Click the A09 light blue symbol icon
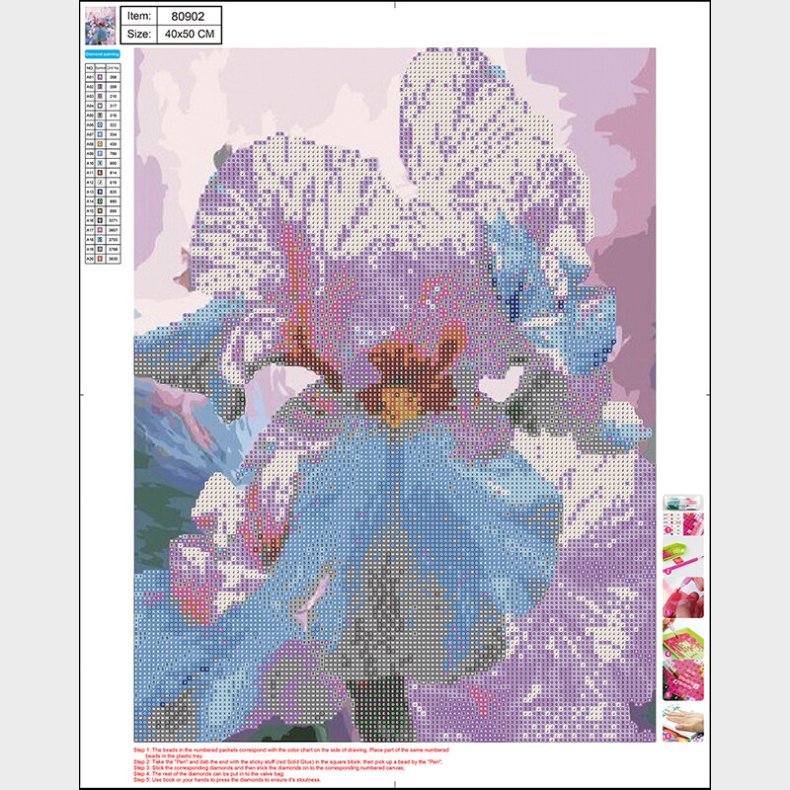This screenshot has width=790, height=790. pyautogui.click(x=100, y=154)
